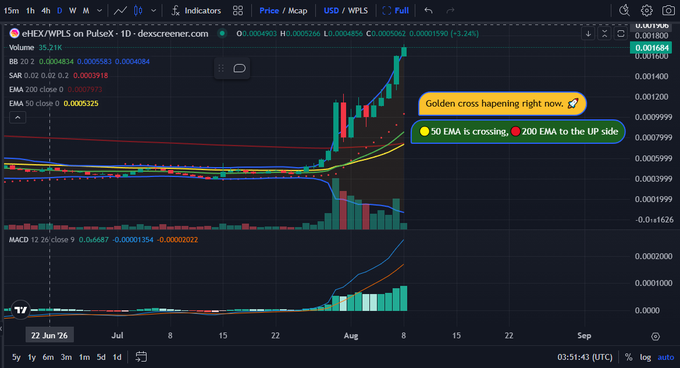This screenshot has width=680, height=368.
Task: Redo the chart action
Action: coord(450,10)
